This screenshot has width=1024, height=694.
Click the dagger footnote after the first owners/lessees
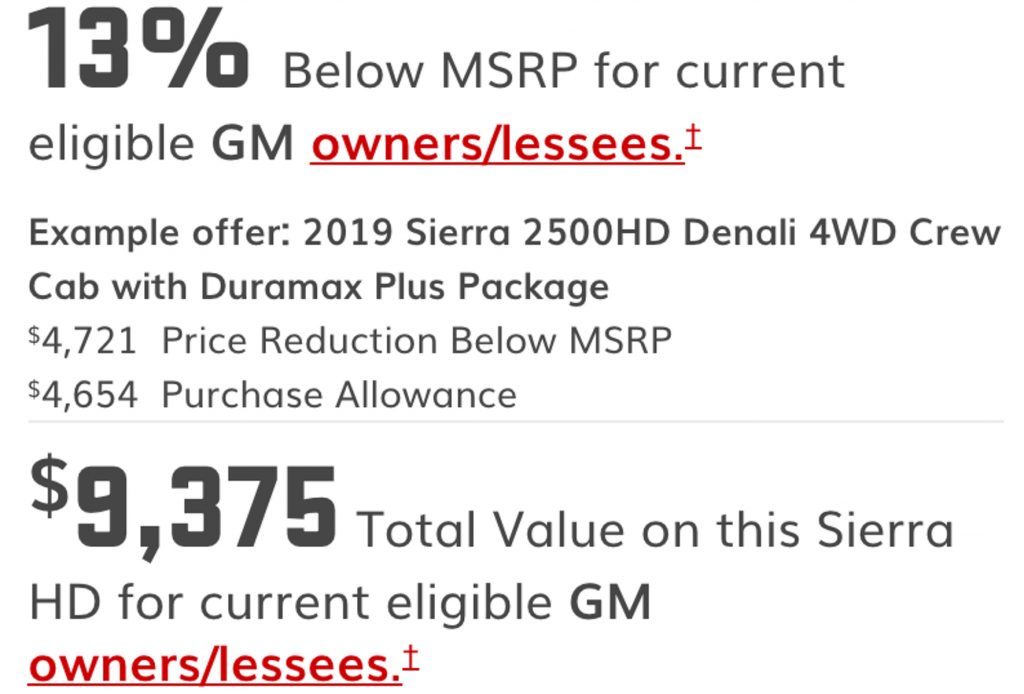click(x=694, y=137)
